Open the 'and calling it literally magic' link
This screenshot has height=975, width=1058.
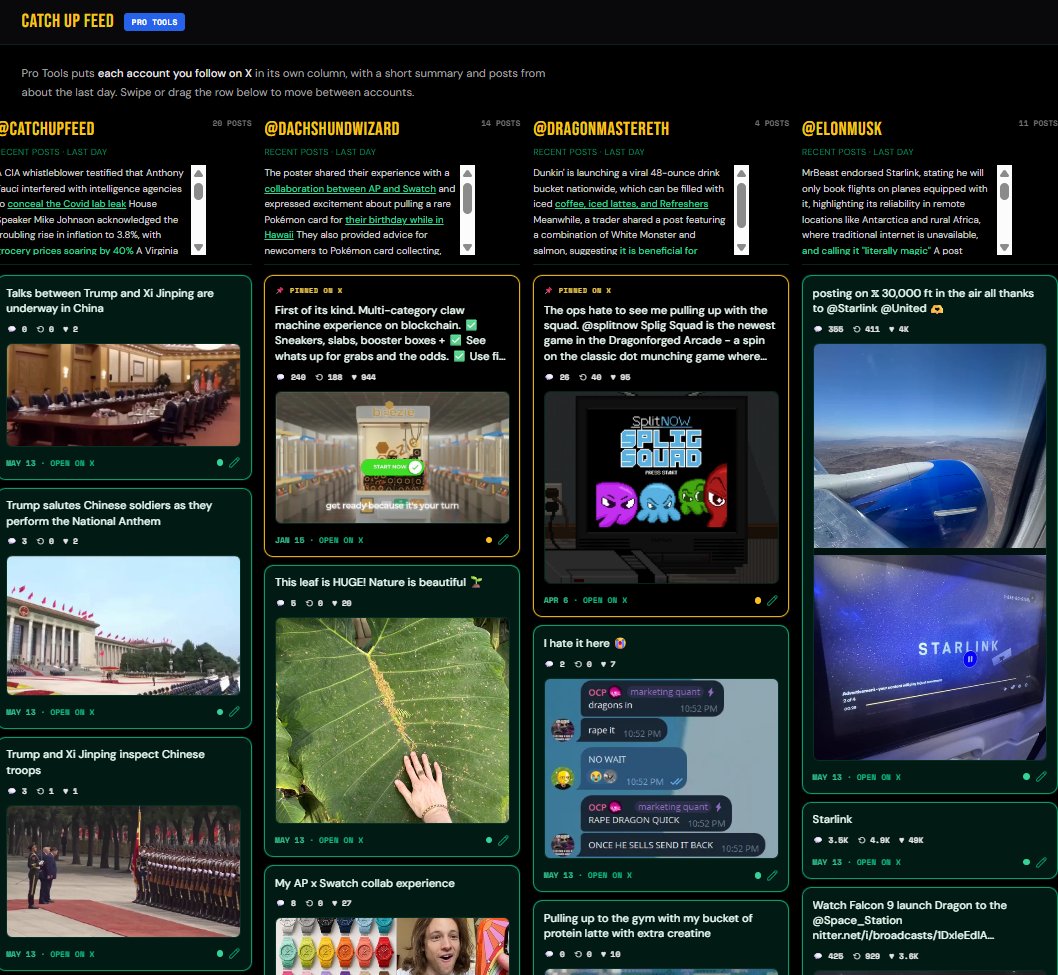(x=866, y=250)
